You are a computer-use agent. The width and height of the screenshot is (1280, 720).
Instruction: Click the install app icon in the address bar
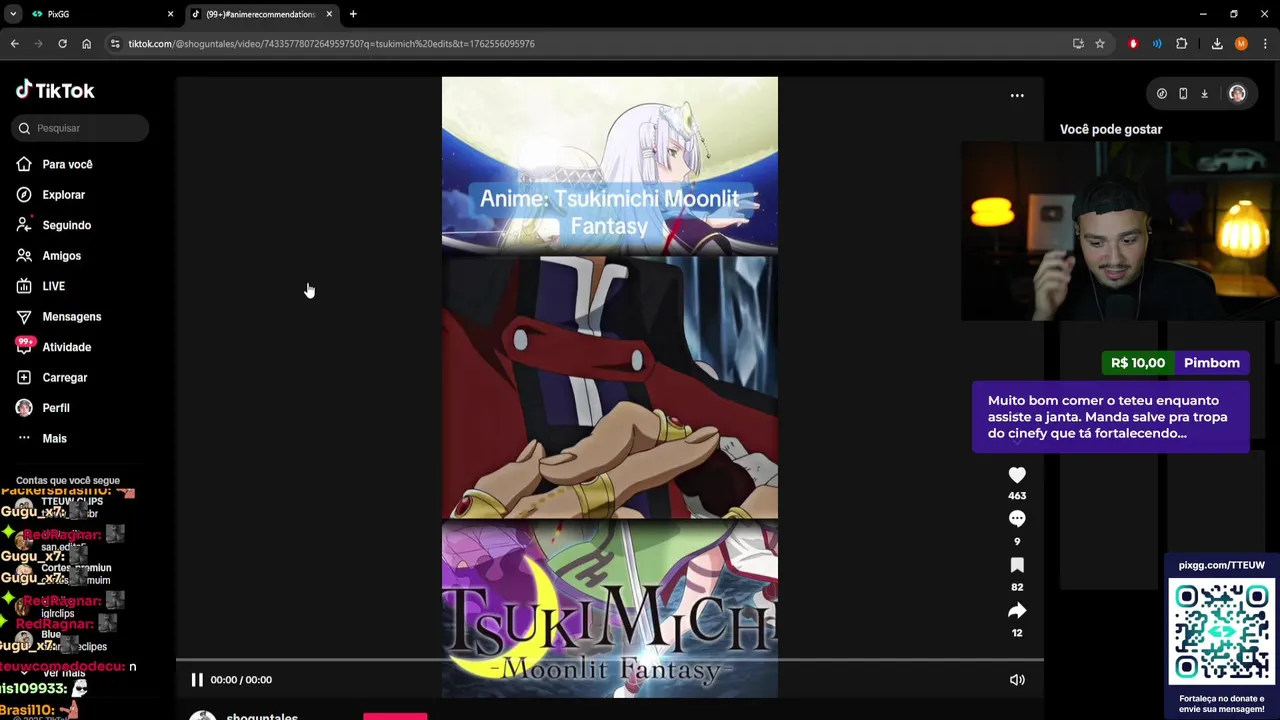click(1078, 44)
